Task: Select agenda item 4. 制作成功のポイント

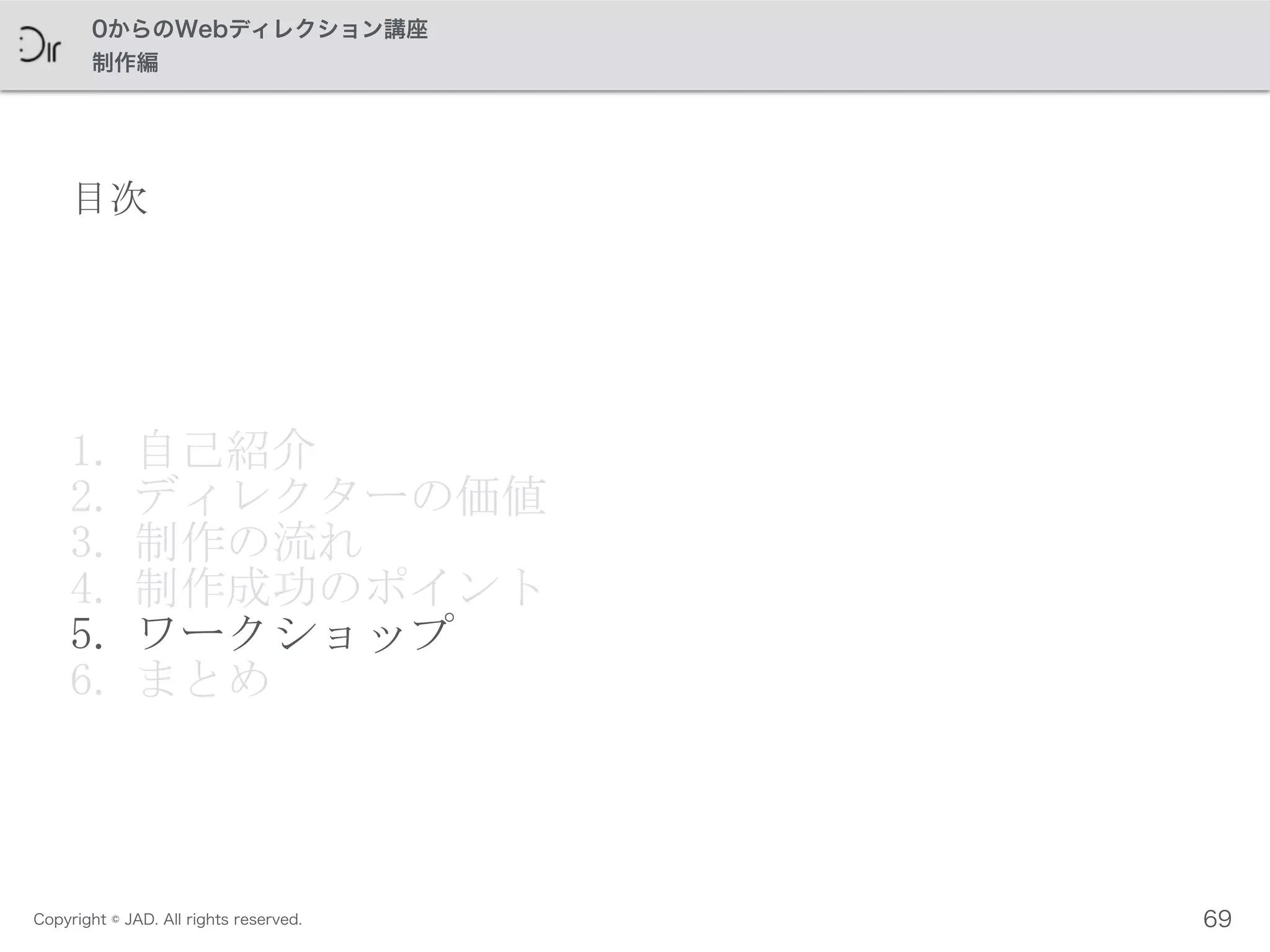Action: tap(307, 587)
